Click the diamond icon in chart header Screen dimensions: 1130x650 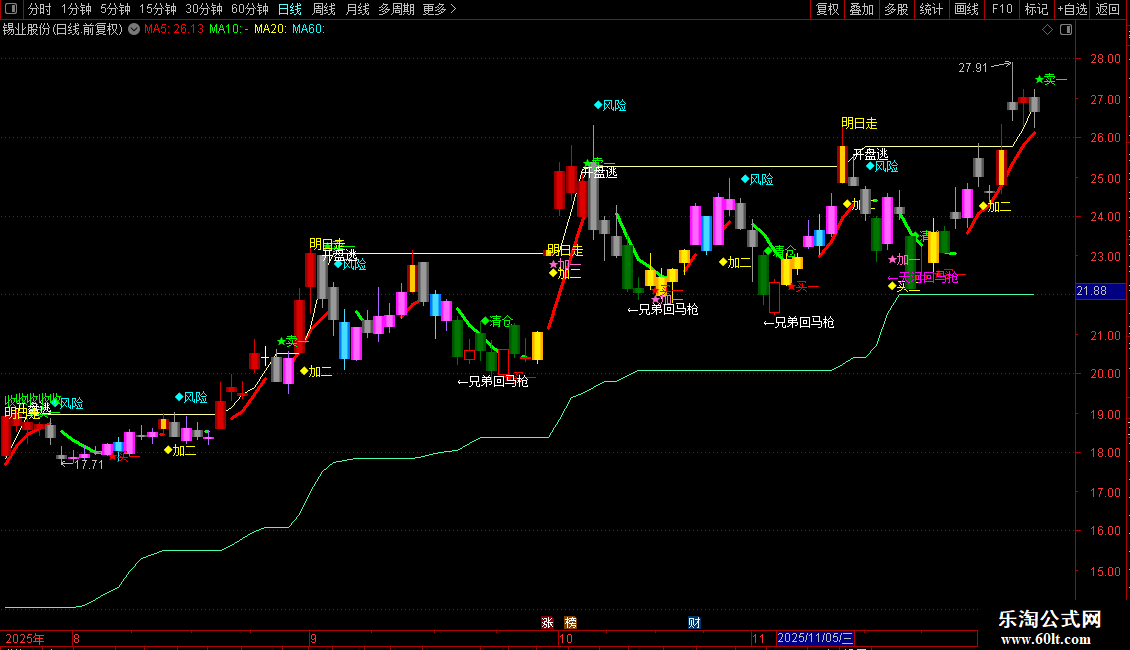click(x=1048, y=30)
